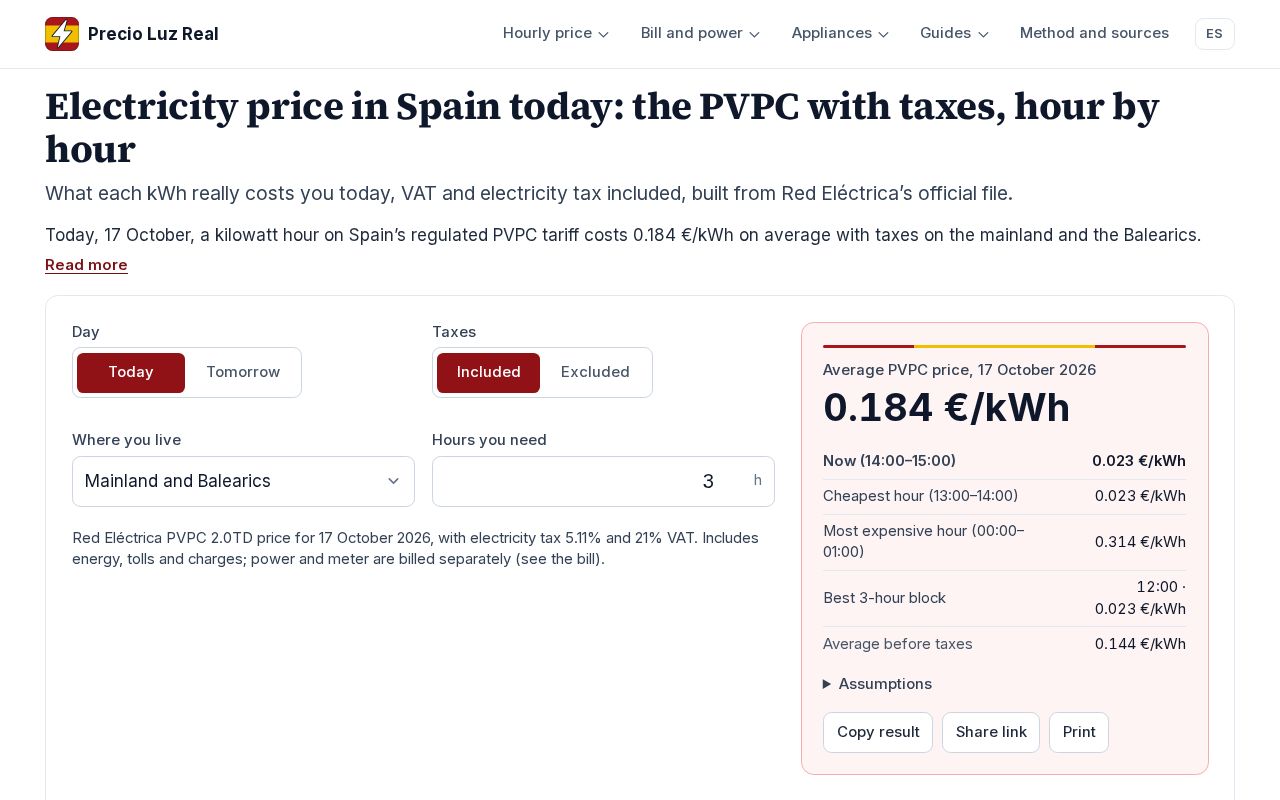Follow the Read more link

click(86, 265)
